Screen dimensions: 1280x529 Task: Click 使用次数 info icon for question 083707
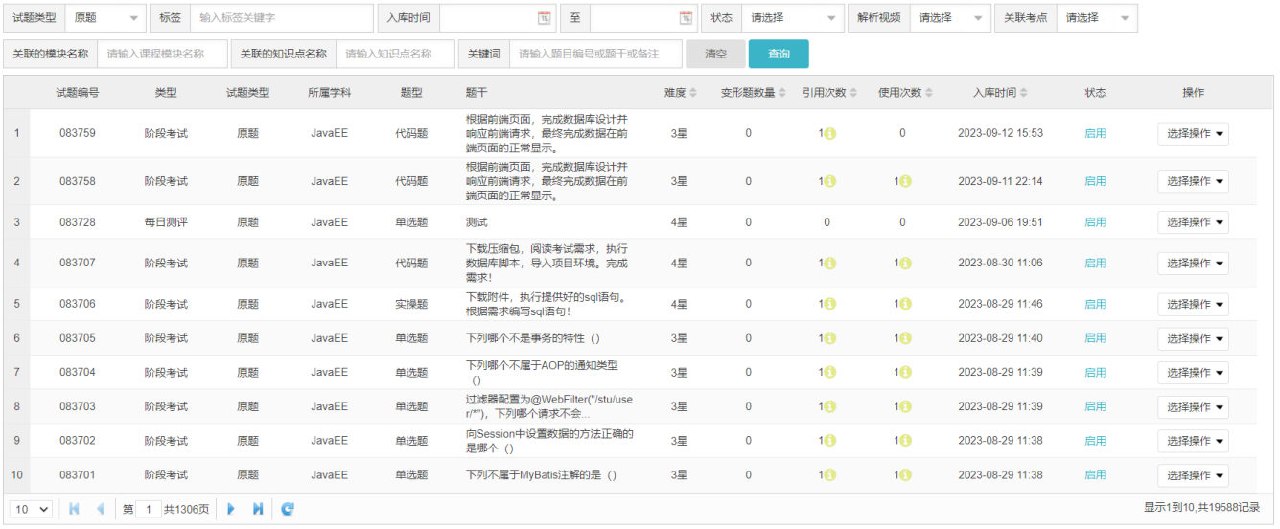[x=904, y=263]
